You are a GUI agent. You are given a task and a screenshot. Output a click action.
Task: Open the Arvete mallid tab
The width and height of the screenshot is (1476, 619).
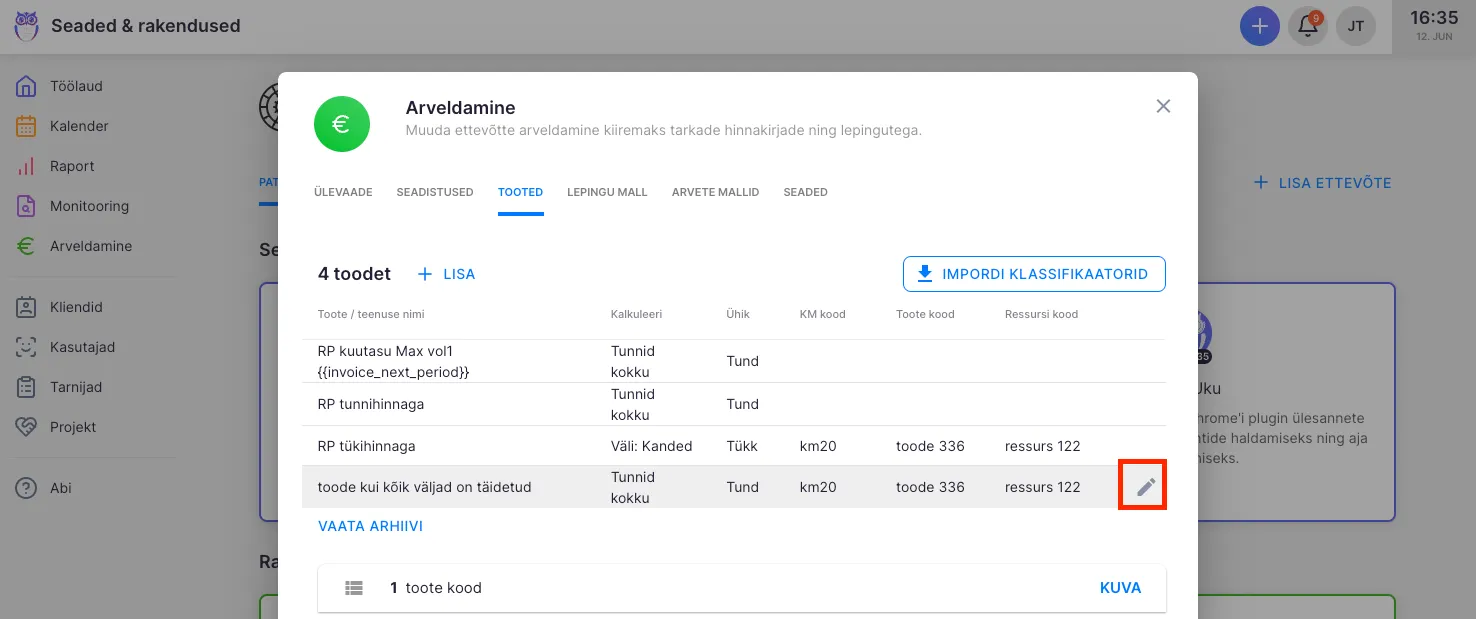(715, 192)
